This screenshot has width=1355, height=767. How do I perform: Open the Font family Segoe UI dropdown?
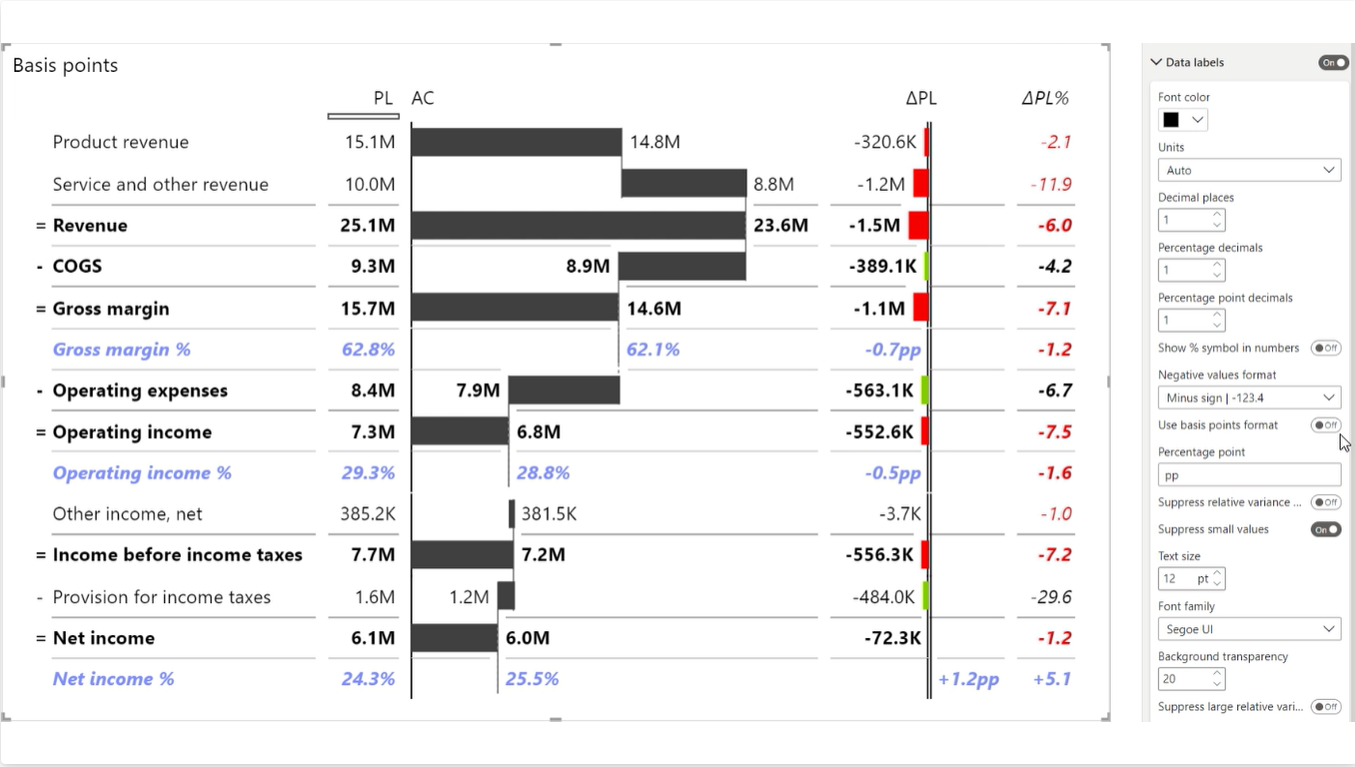[1248, 629]
